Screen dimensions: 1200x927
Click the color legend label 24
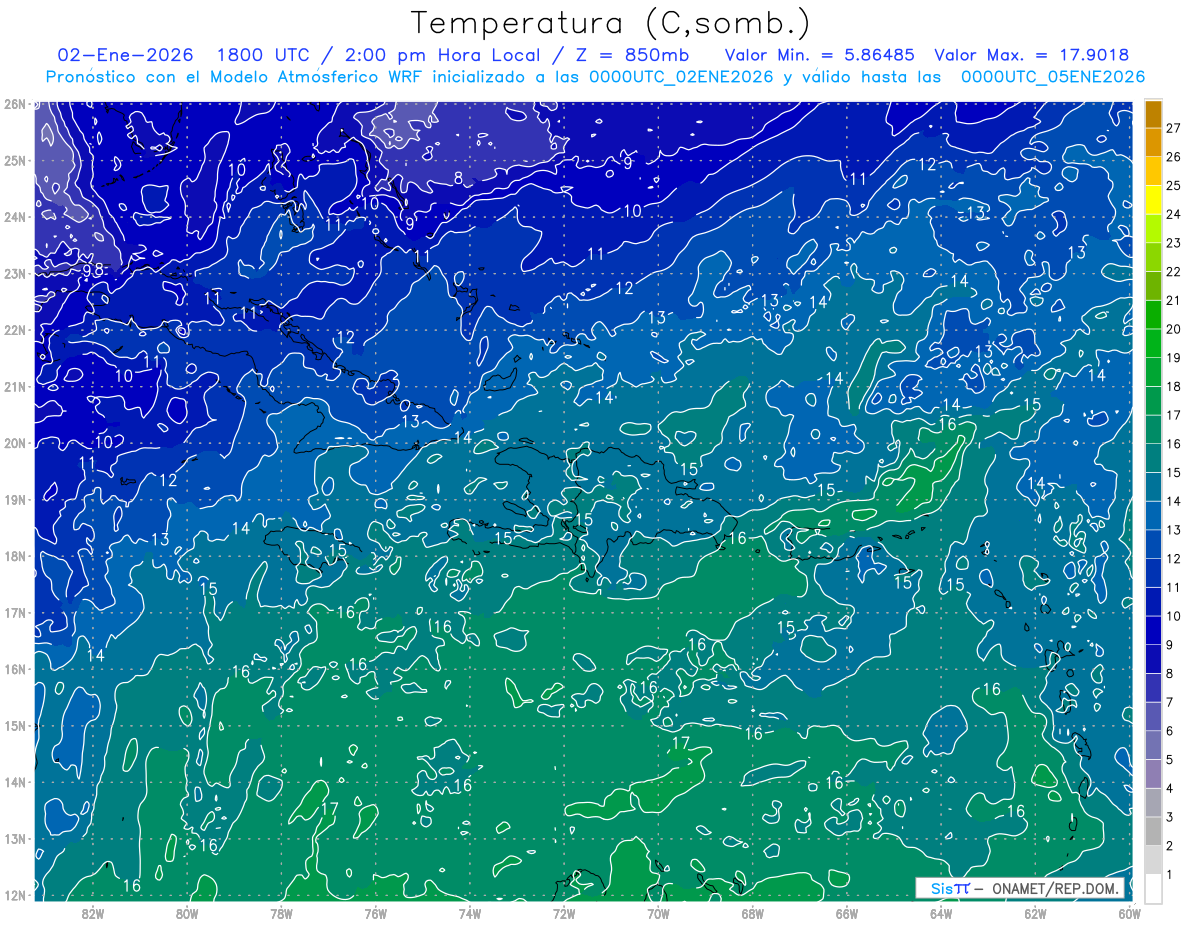coord(1173,214)
